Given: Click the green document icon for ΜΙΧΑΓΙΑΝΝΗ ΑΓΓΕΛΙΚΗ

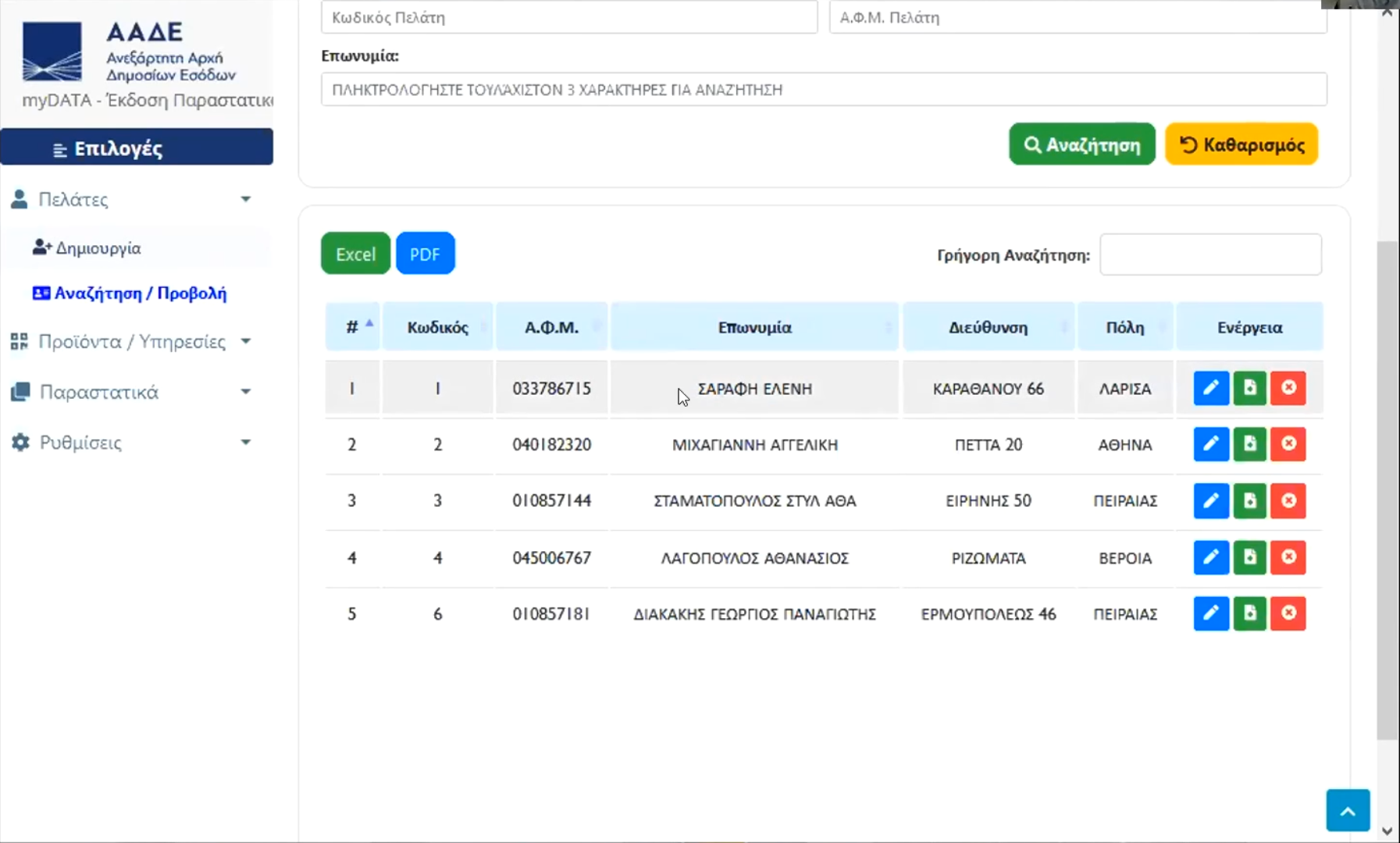Looking at the screenshot, I should [1249, 444].
